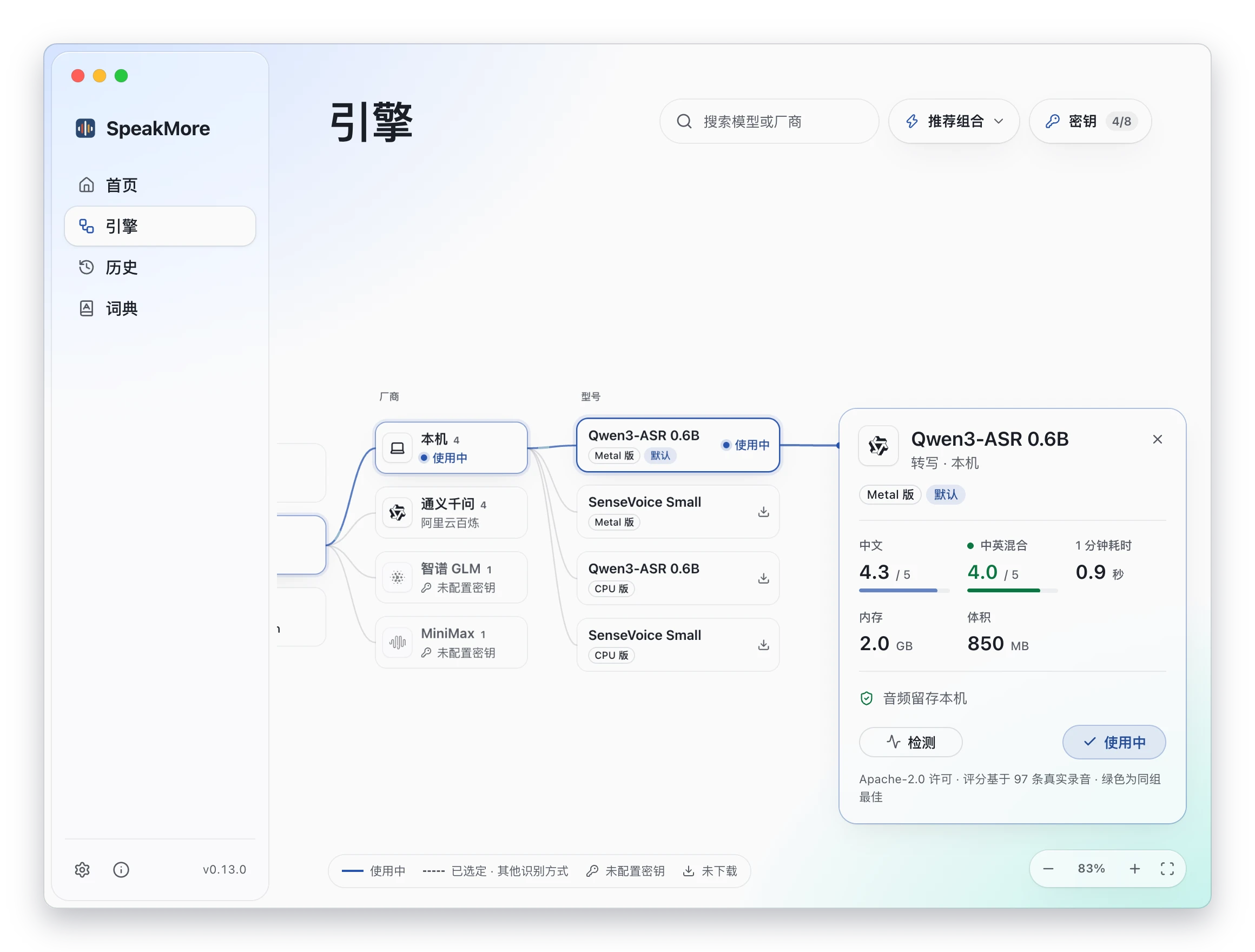Select the SenseVoice Small Metal 版 model
This screenshot has height=952, width=1255.
677,511
